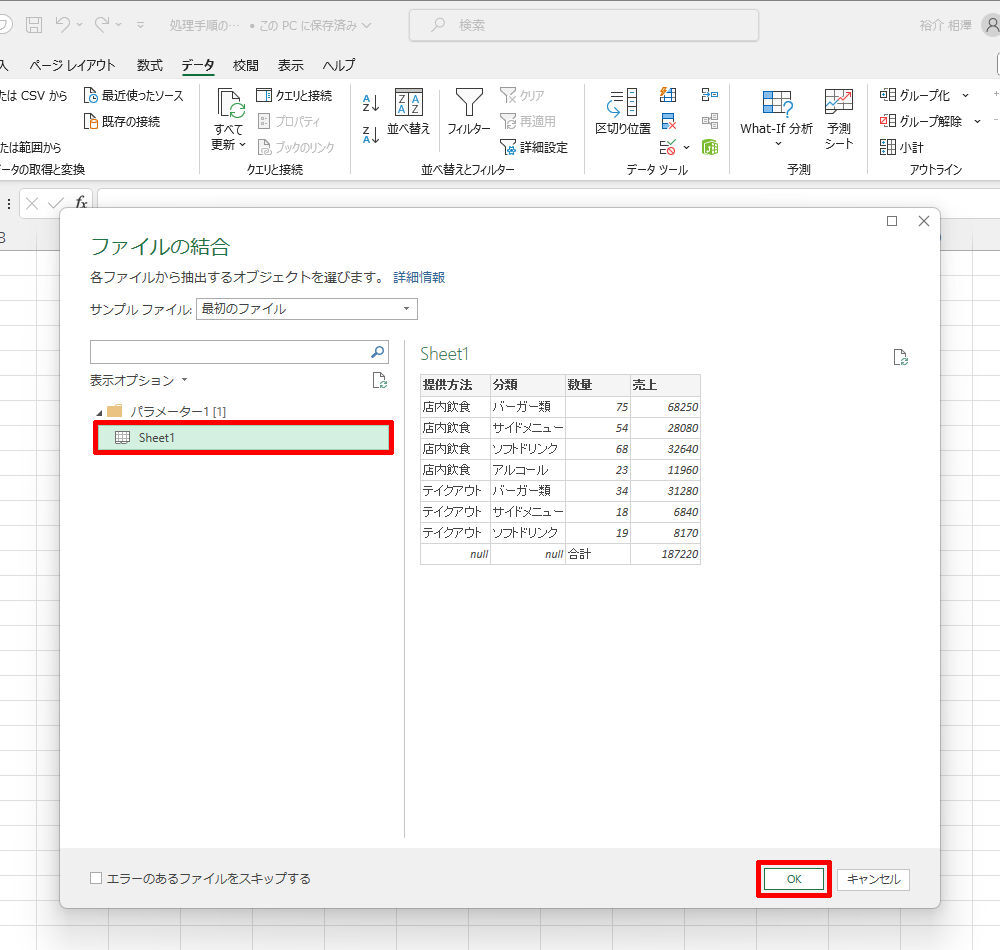Click the Text to Columns (区切り位置) icon
This screenshot has height=950, width=1000.
click(x=623, y=105)
